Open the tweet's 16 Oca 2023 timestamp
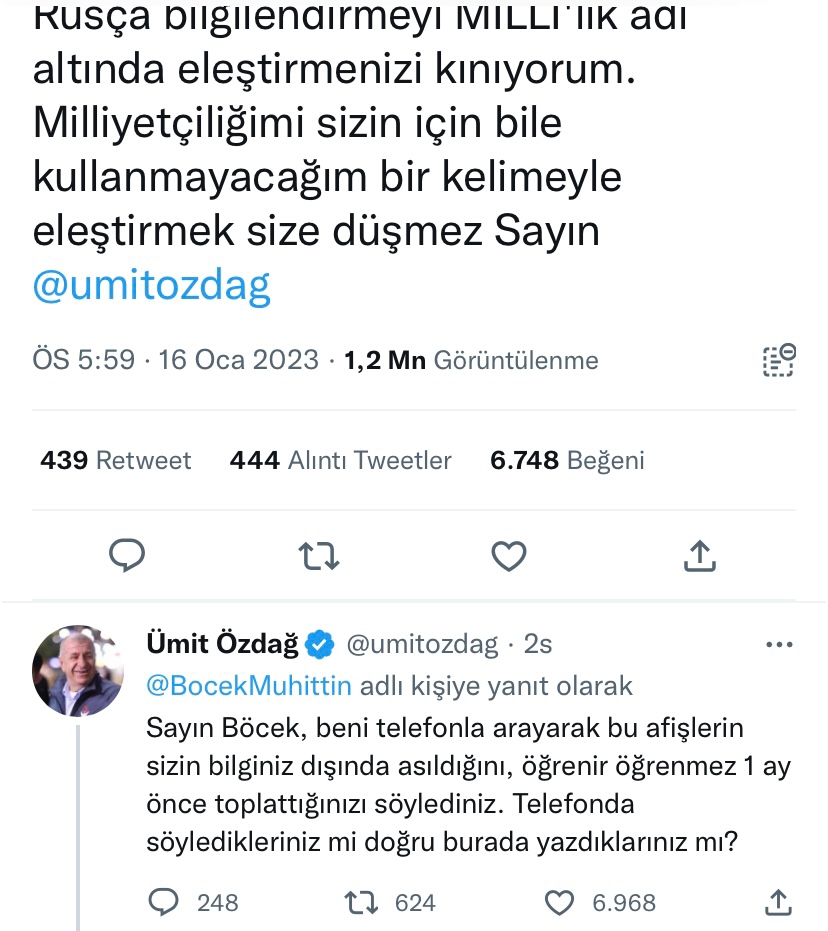Image resolution: width=828 pixels, height=931 pixels. tap(238, 360)
